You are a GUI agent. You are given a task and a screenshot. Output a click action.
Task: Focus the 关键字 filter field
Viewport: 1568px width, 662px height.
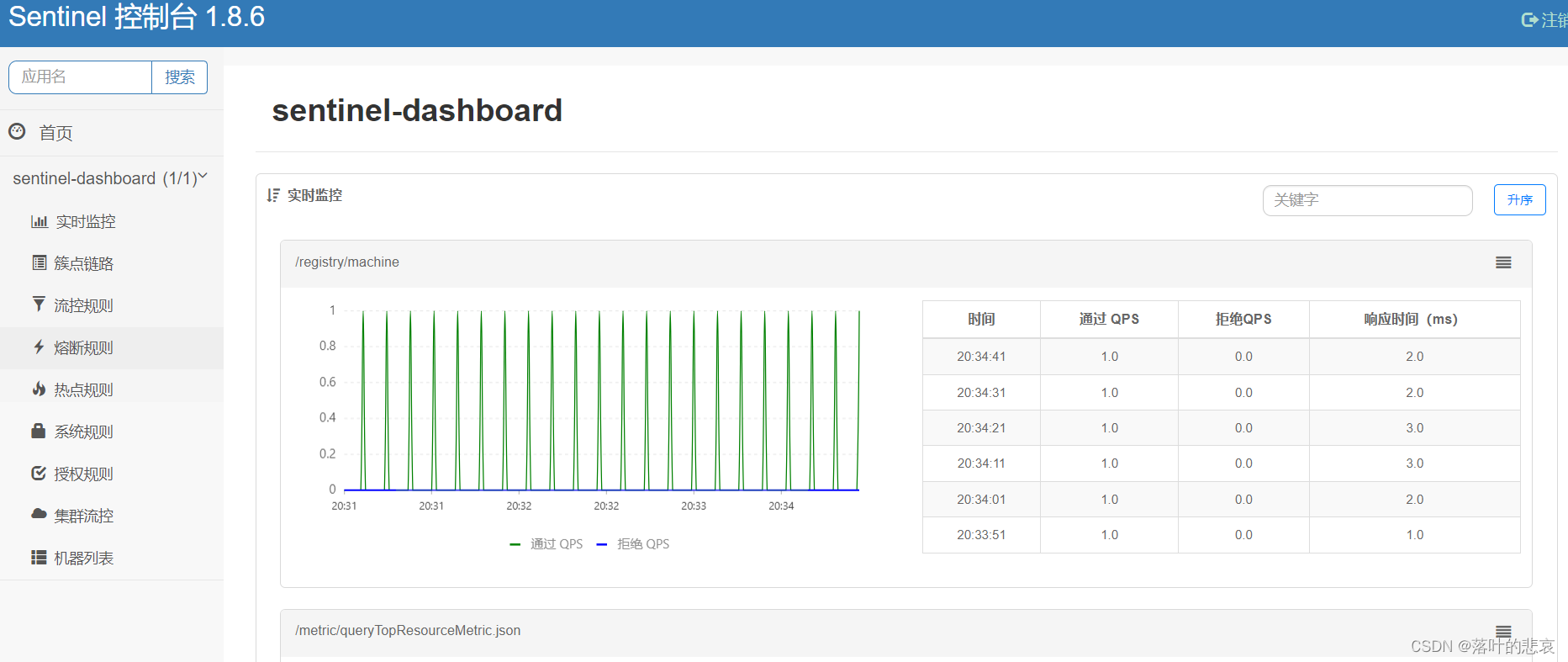tap(1367, 200)
